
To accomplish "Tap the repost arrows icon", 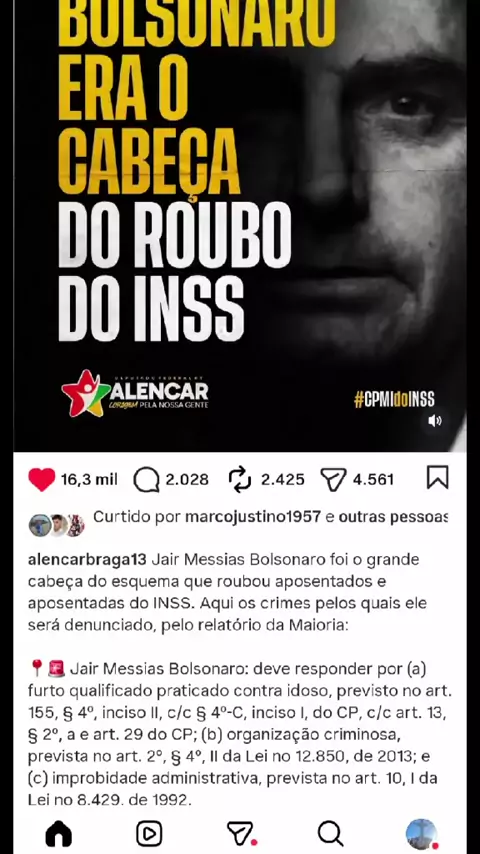I will click(x=240, y=480).
